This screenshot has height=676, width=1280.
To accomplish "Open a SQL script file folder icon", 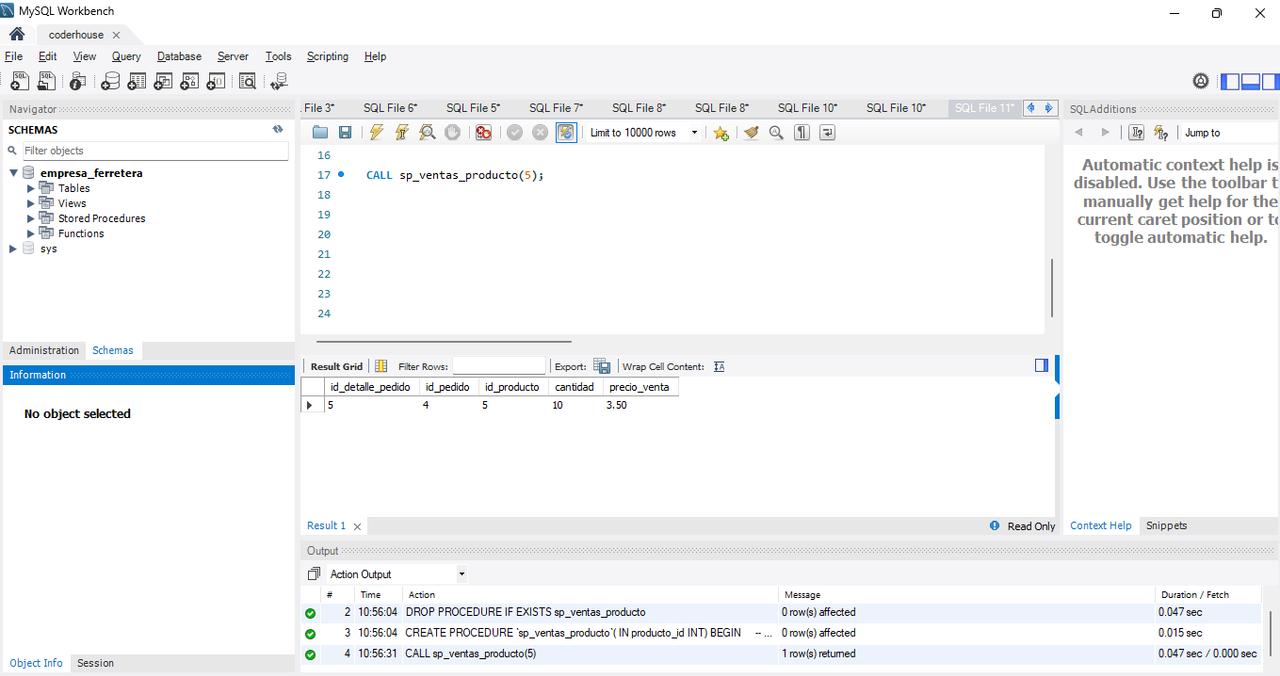I will 320,132.
